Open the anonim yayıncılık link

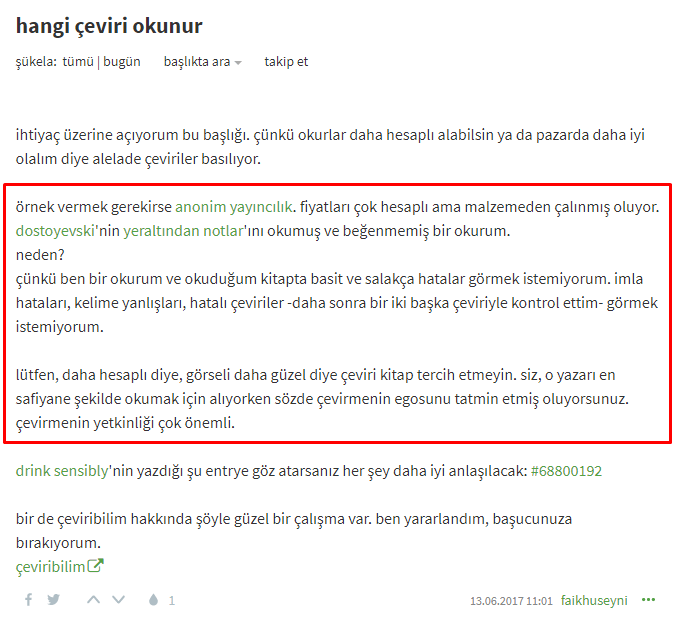click(x=234, y=207)
